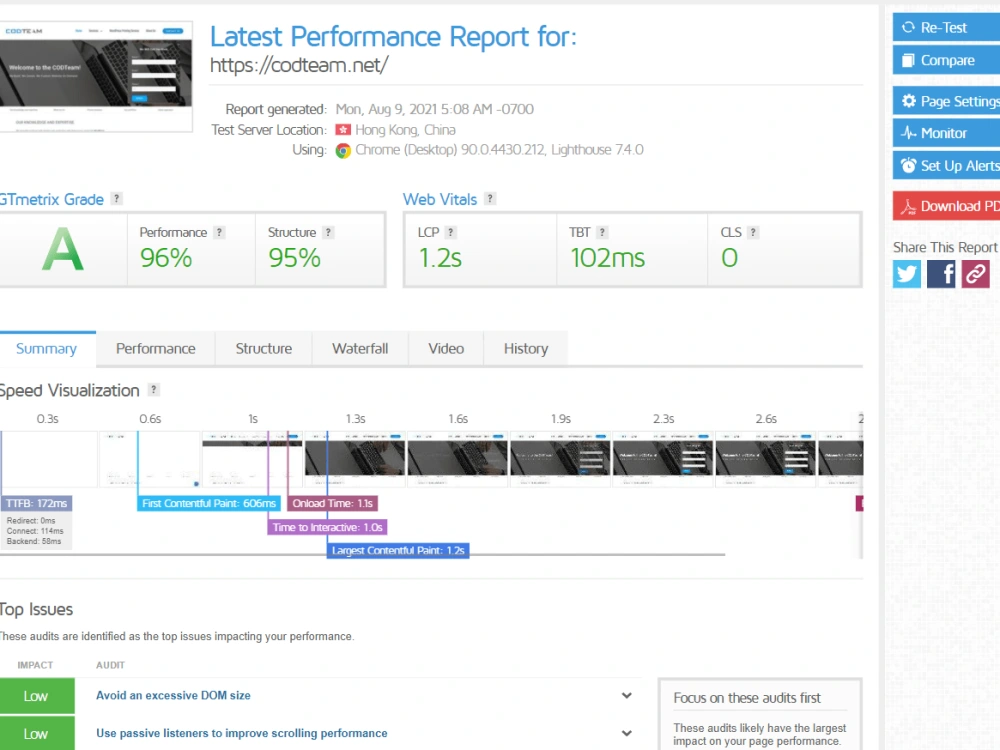Image resolution: width=1000 pixels, height=750 pixels.
Task: Click the TTFB: 172ms marker
Action: (x=36, y=503)
